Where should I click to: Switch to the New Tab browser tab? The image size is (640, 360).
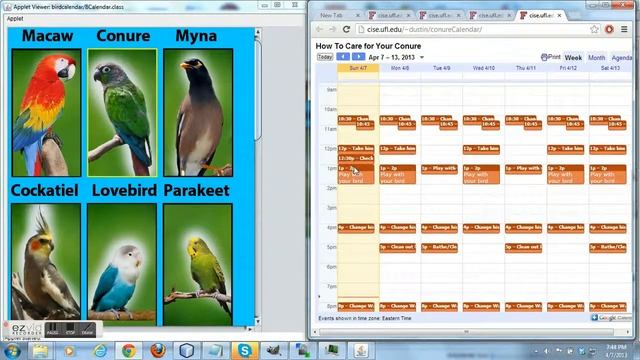pos(331,15)
